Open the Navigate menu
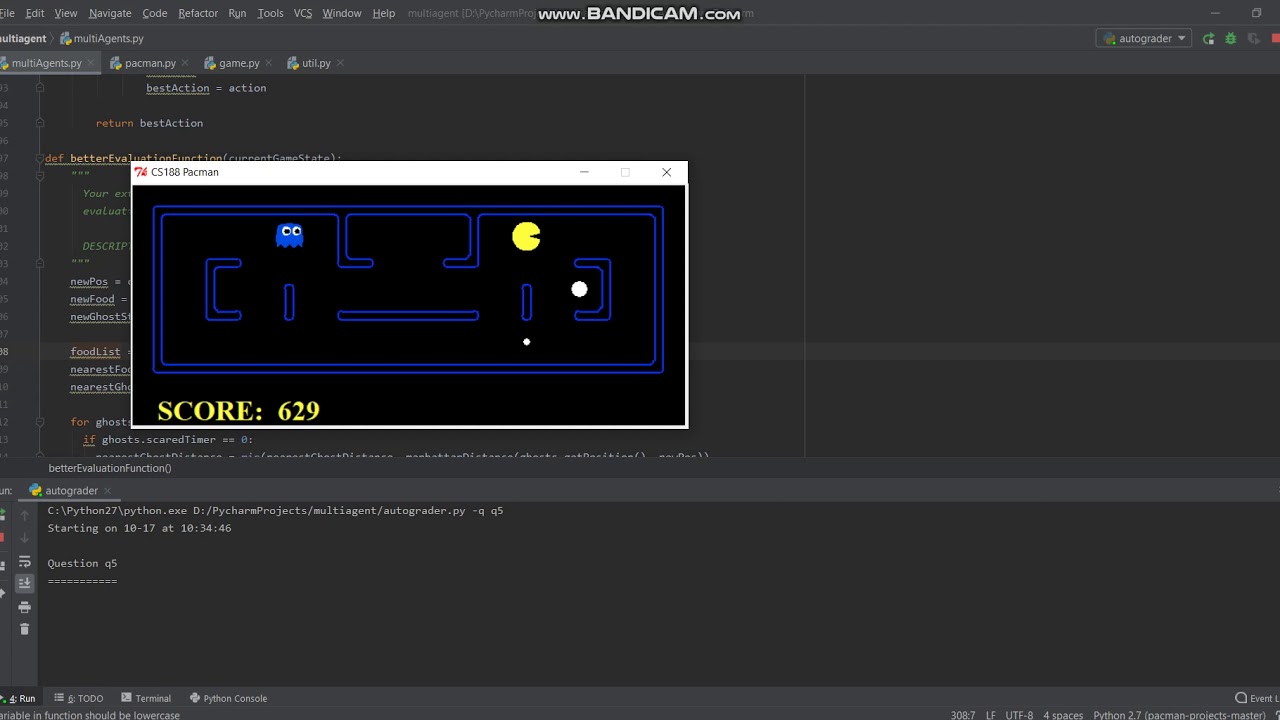1280x720 pixels. tap(110, 13)
